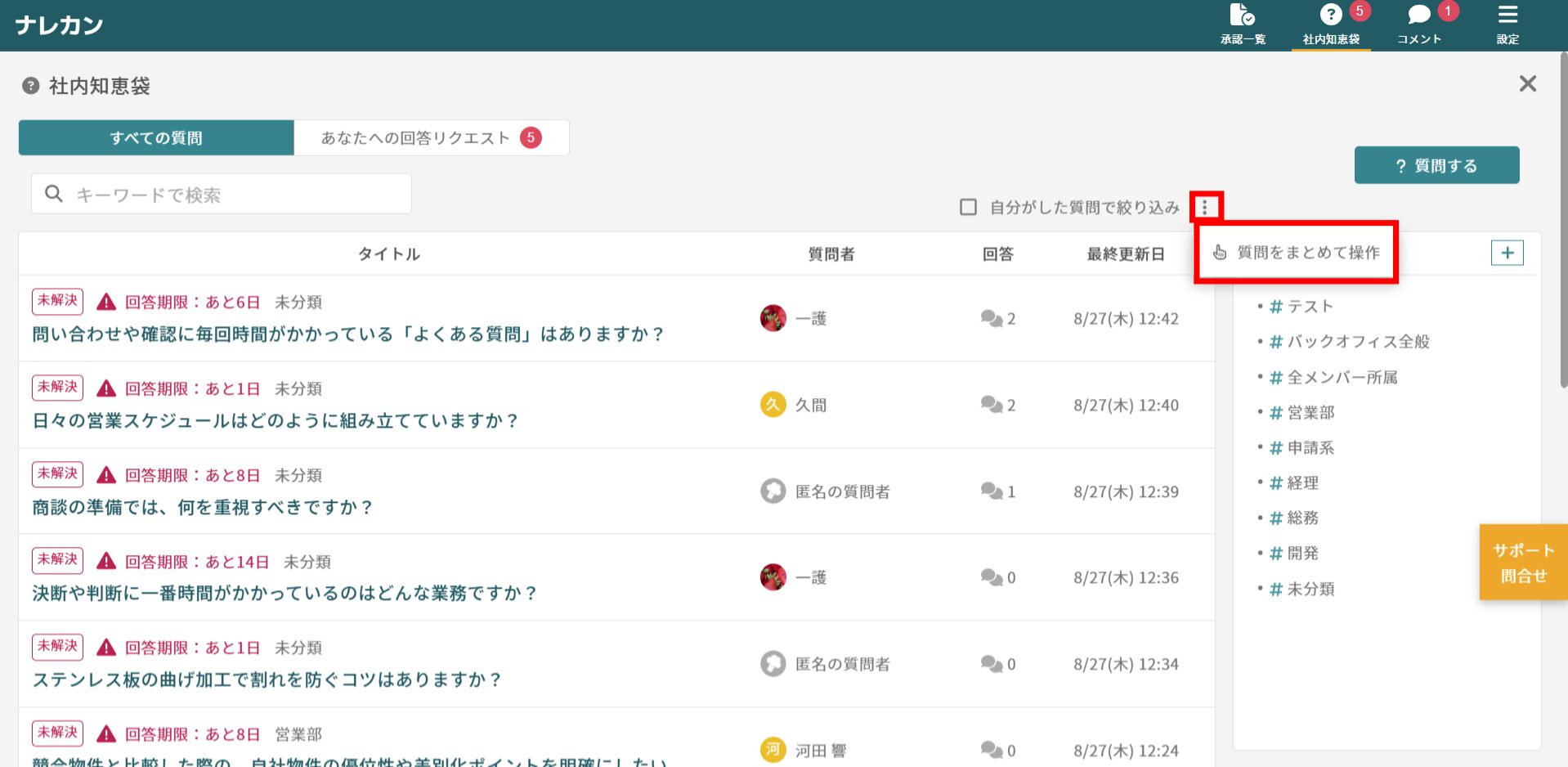Switch to すべての質問 tab
The image size is (1568, 767).
coord(156,137)
